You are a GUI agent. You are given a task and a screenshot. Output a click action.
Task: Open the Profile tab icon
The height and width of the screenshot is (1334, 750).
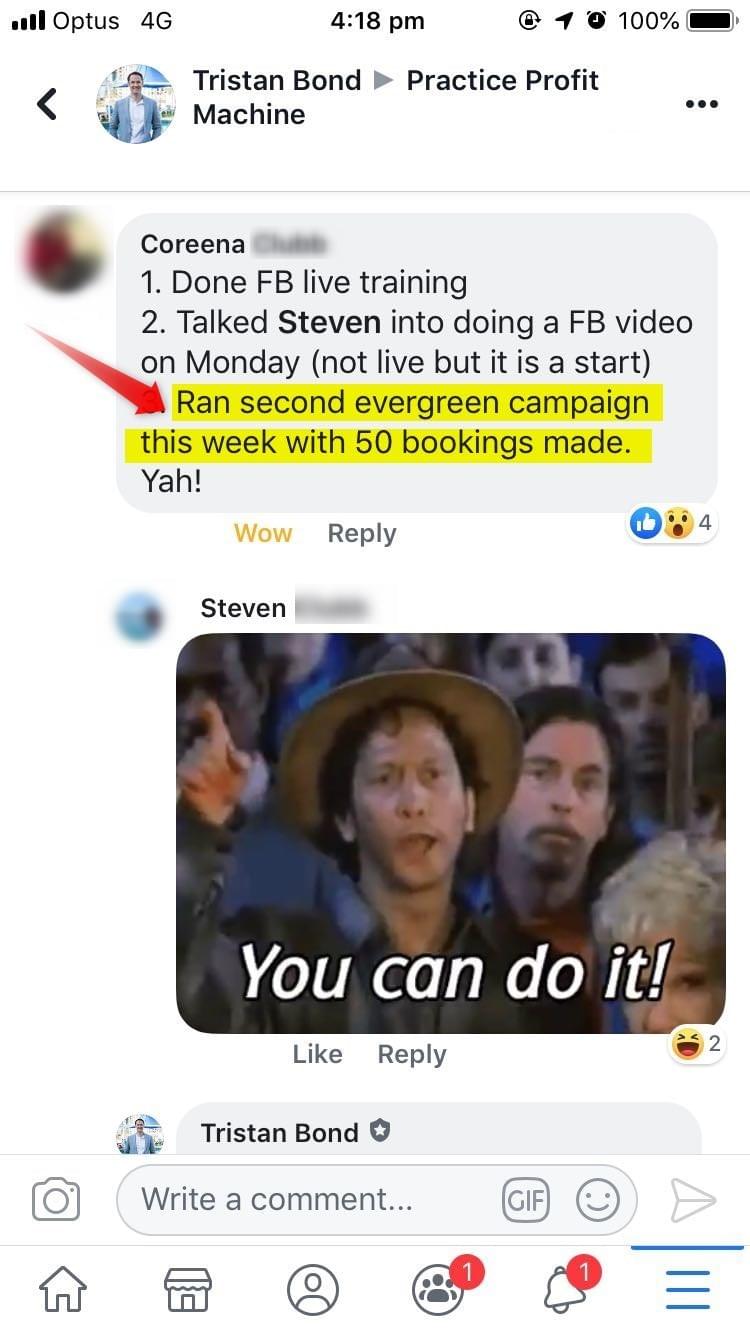313,1290
